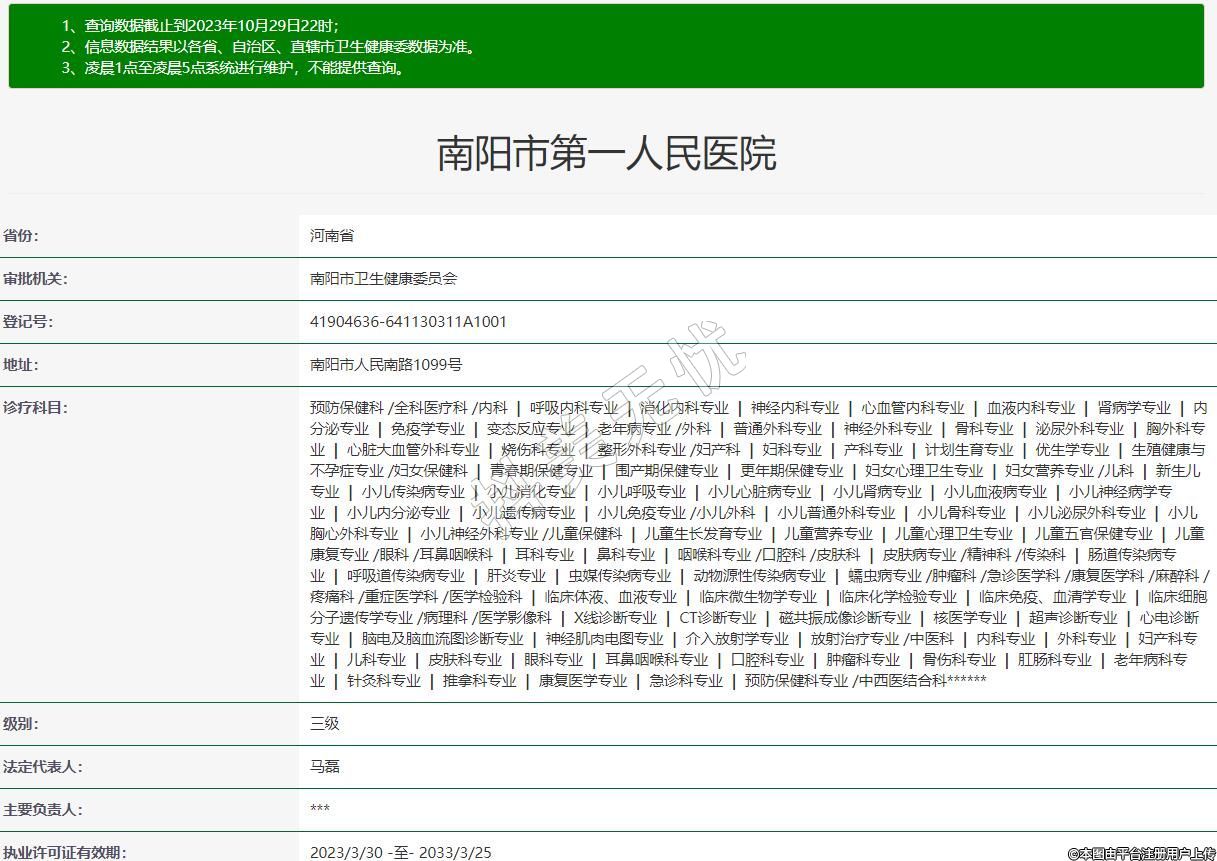Viewport: 1217px width, 861px height.
Task: Select the 地址 row label
Action: pyautogui.click(x=21, y=365)
